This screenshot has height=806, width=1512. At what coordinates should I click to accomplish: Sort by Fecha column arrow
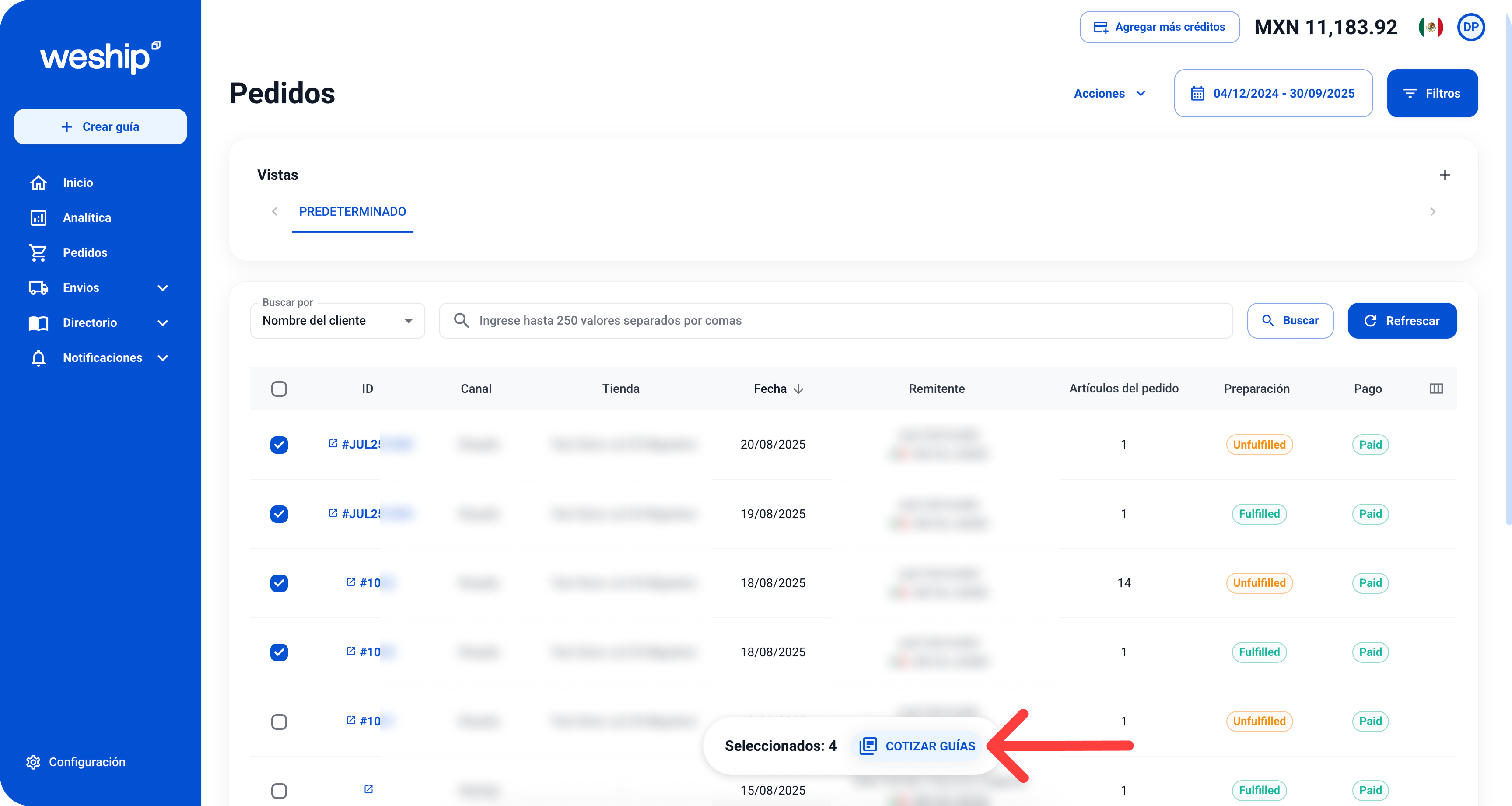point(798,389)
